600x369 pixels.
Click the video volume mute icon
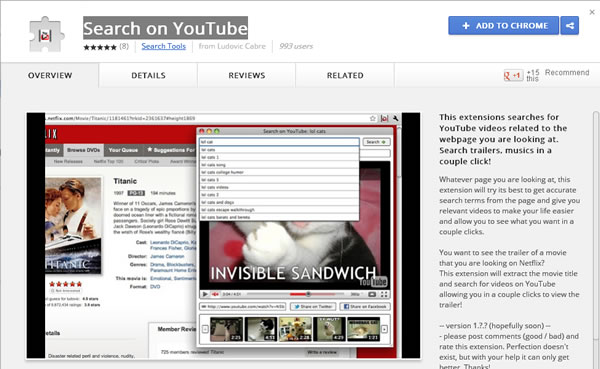pyautogui.click(x=215, y=294)
